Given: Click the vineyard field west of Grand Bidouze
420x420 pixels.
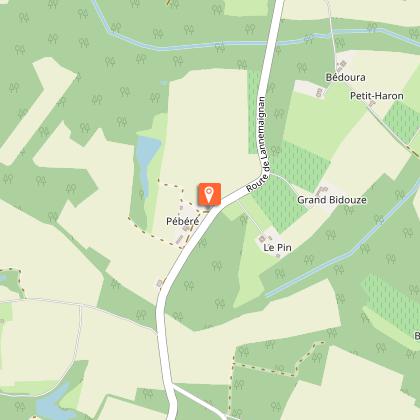Looking at the screenshot, I should point(278,203).
